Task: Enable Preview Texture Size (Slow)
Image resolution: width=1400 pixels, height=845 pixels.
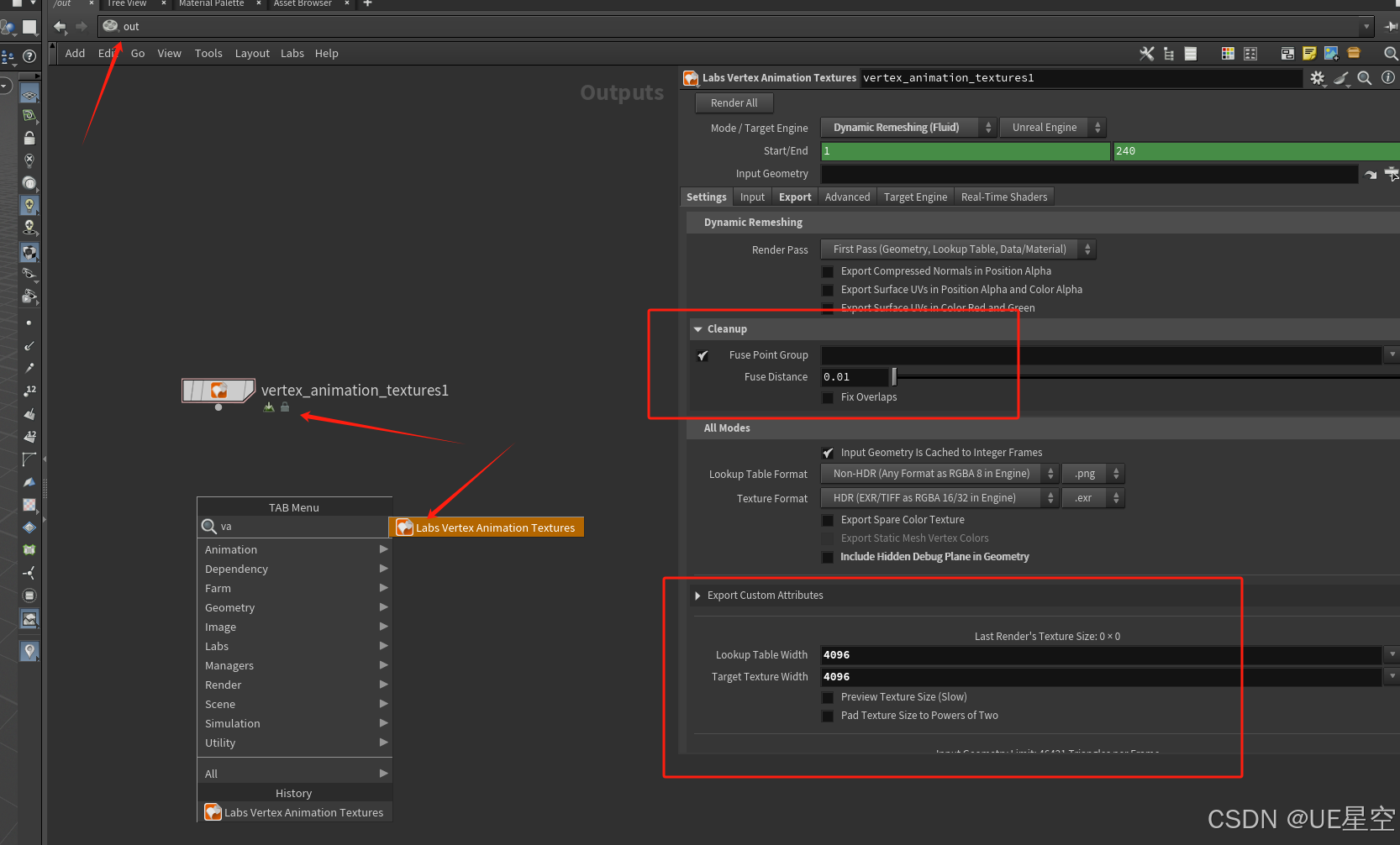Action: point(828,697)
